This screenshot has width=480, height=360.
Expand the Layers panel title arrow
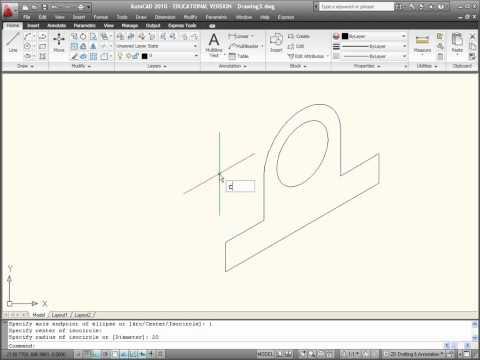(165, 66)
